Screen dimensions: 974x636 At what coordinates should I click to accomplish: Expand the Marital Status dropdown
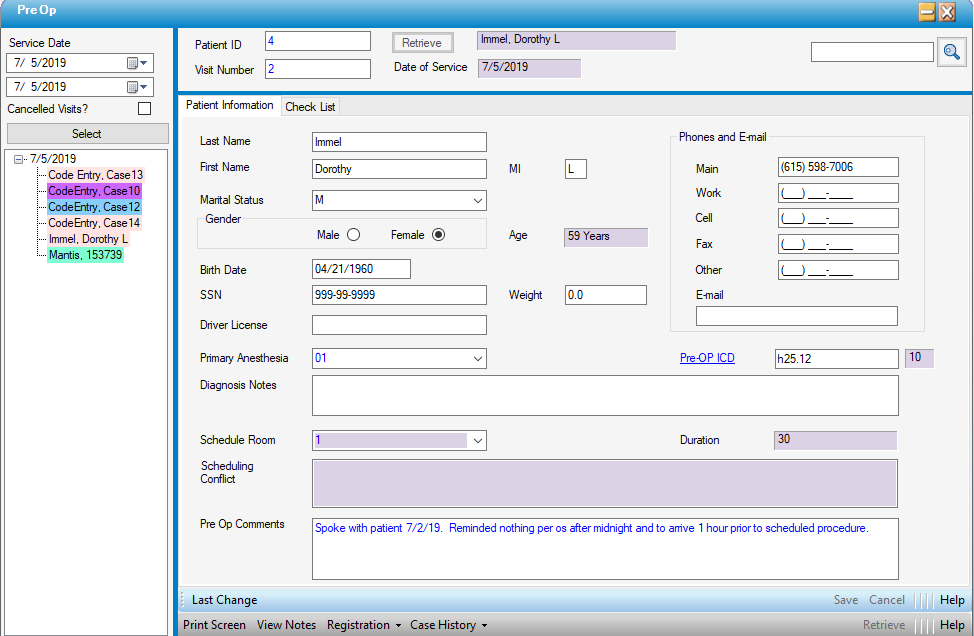pyautogui.click(x=477, y=201)
